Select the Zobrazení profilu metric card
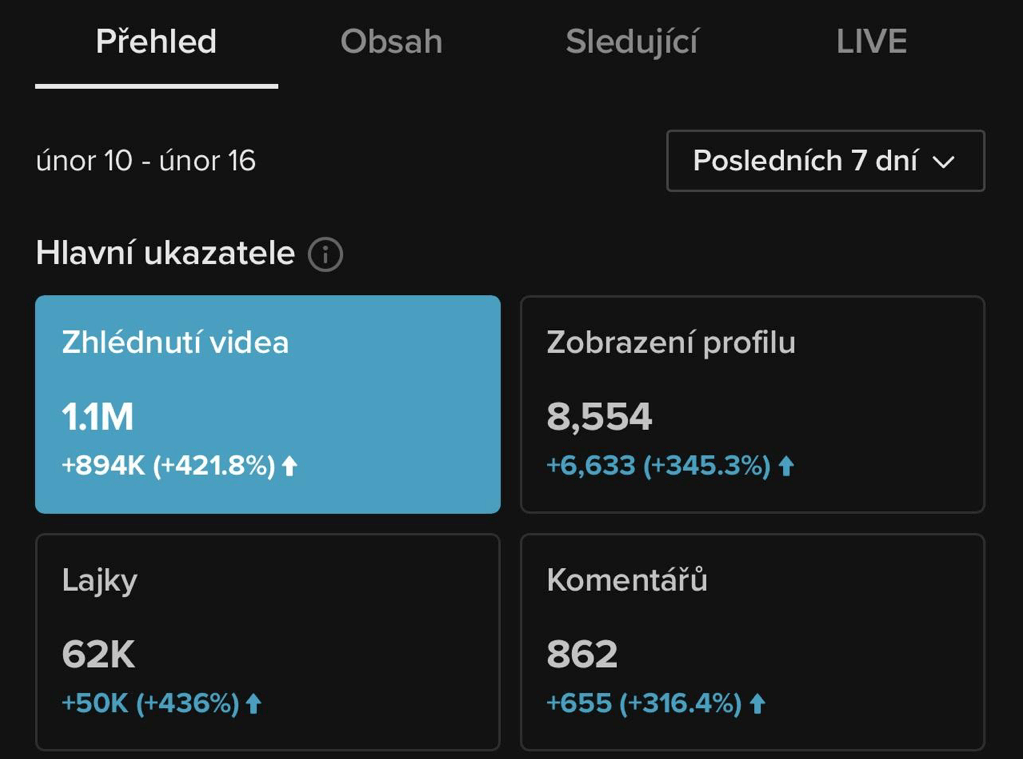Image resolution: width=1023 pixels, height=759 pixels. [752, 404]
